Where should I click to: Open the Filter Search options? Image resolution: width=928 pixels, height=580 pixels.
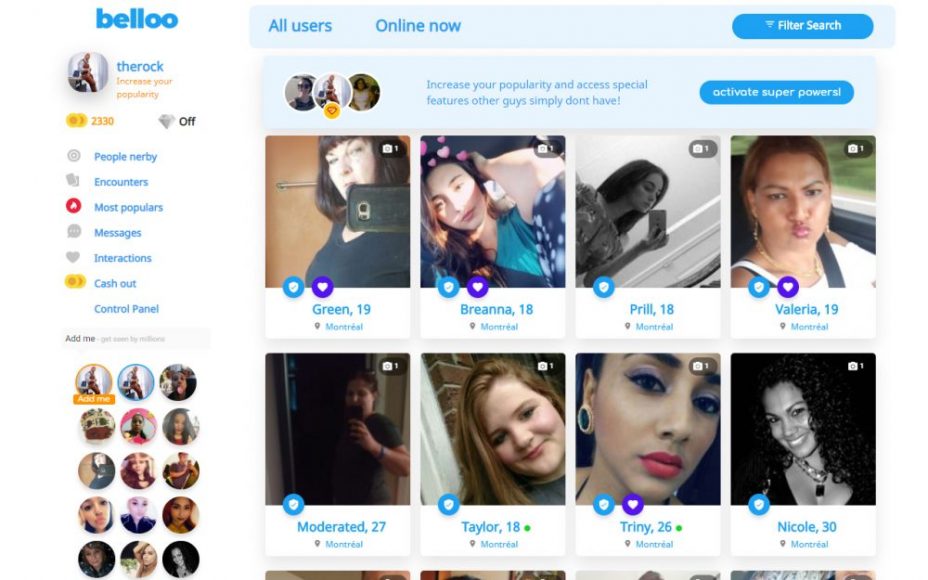click(x=803, y=26)
